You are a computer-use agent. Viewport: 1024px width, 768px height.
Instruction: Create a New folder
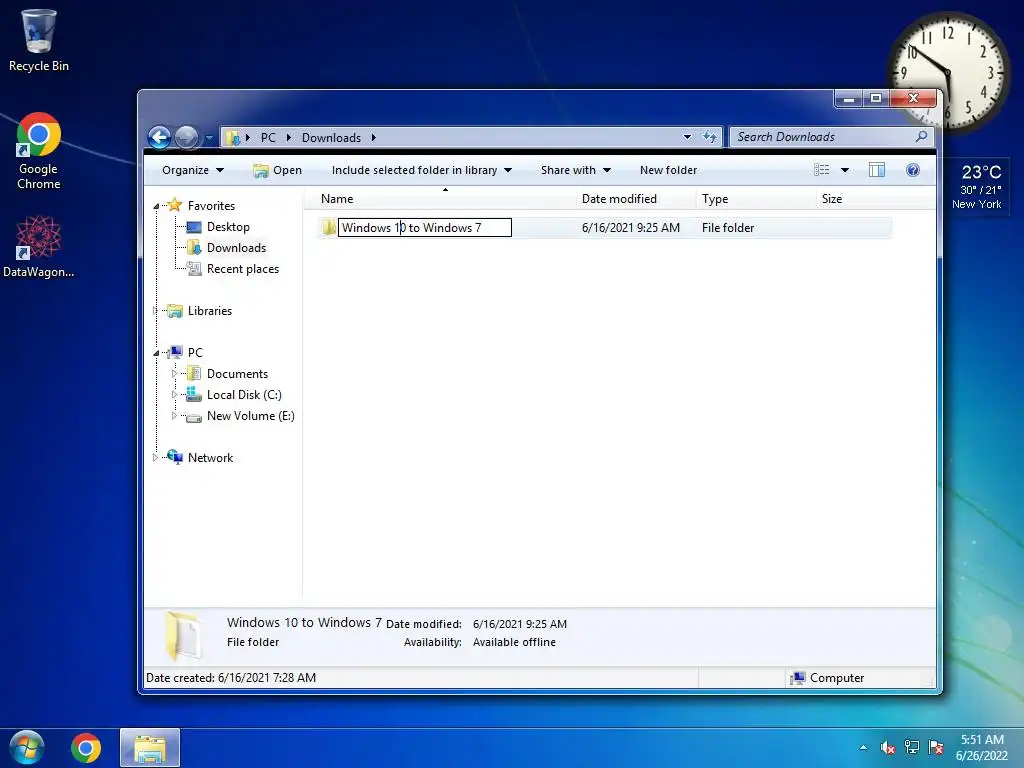(668, 170)
